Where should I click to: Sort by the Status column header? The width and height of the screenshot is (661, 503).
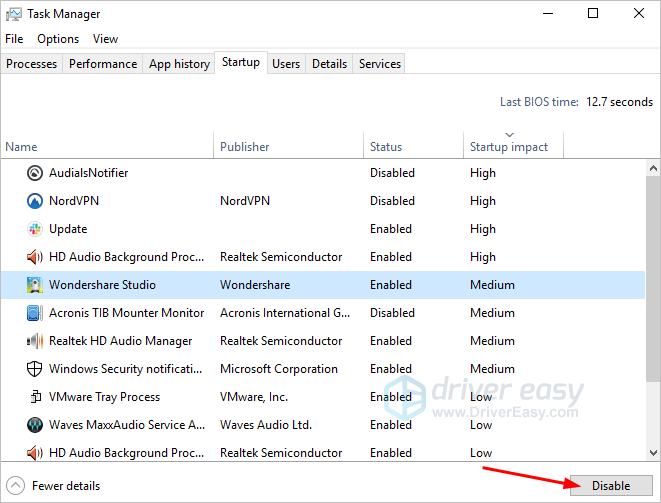coord(413,146)
